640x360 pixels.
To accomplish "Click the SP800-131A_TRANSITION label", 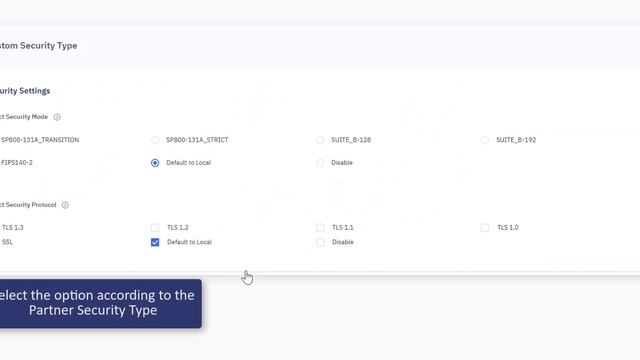I will tap(40, 140).
